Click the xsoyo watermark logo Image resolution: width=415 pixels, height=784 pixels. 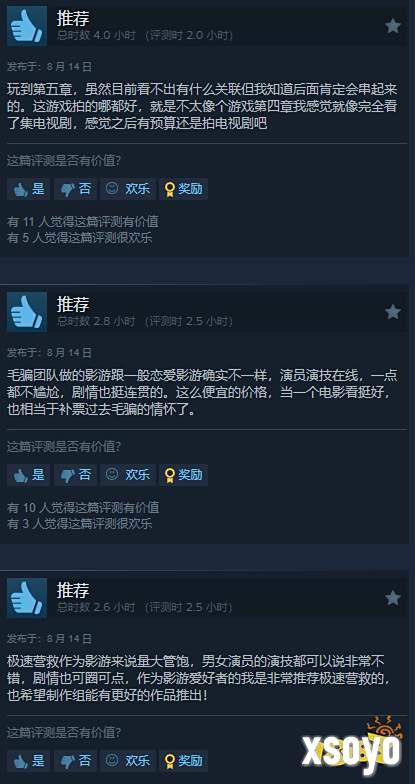click(352, 748)
